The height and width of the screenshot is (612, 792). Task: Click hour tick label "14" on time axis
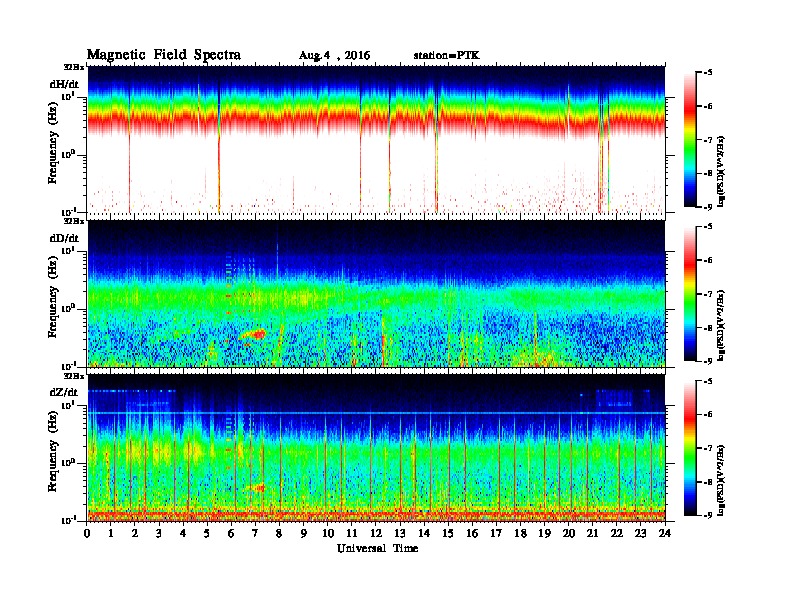pos(424,533)
